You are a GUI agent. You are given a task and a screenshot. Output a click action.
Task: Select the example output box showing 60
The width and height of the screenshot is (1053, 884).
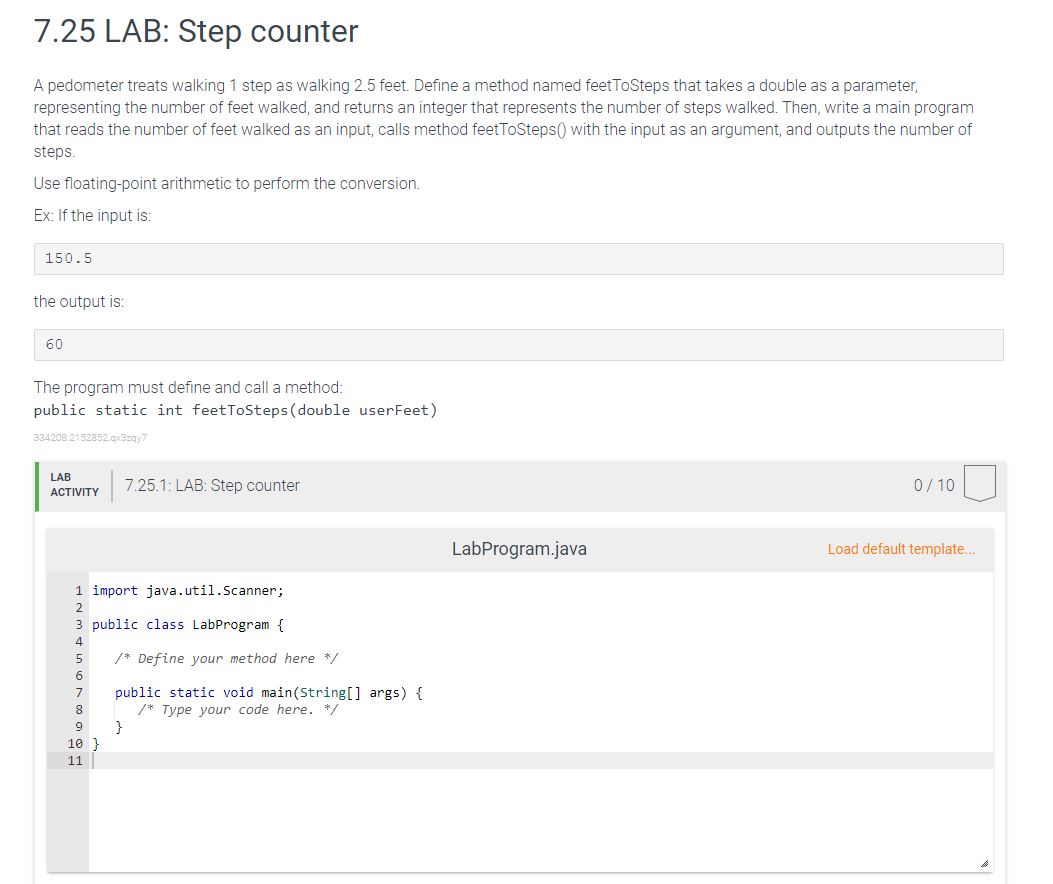518,344
